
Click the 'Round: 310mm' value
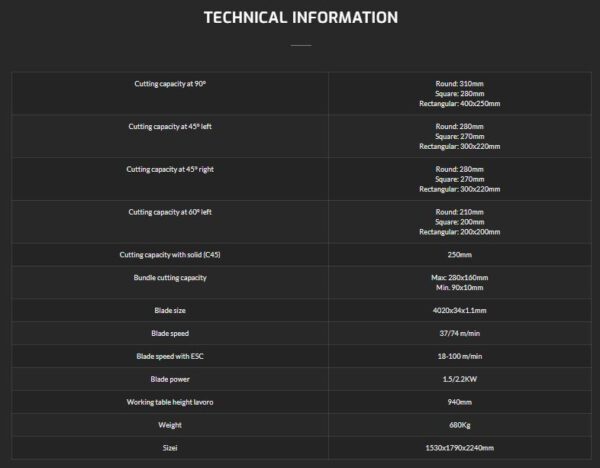click(459, 83)
